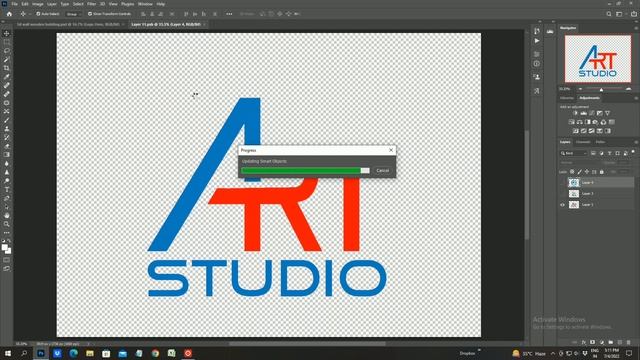Open the Layers panel menu
This screenshot has height=360, width=640.
[636, 142]
